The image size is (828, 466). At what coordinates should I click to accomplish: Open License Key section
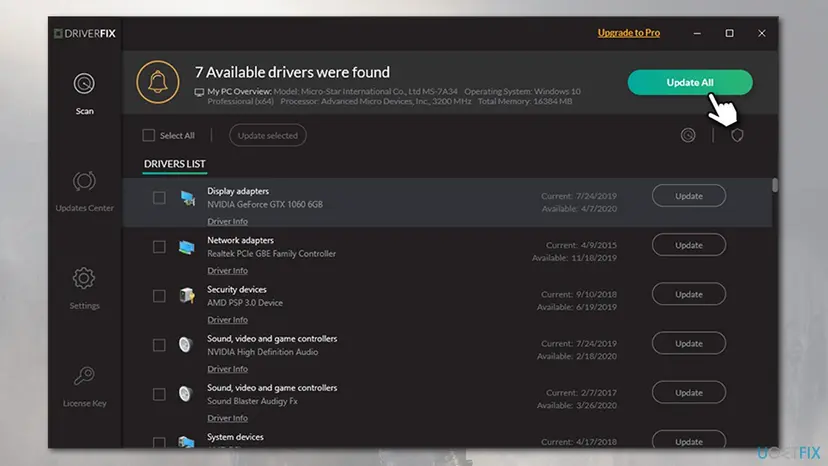tap(84, 387)
